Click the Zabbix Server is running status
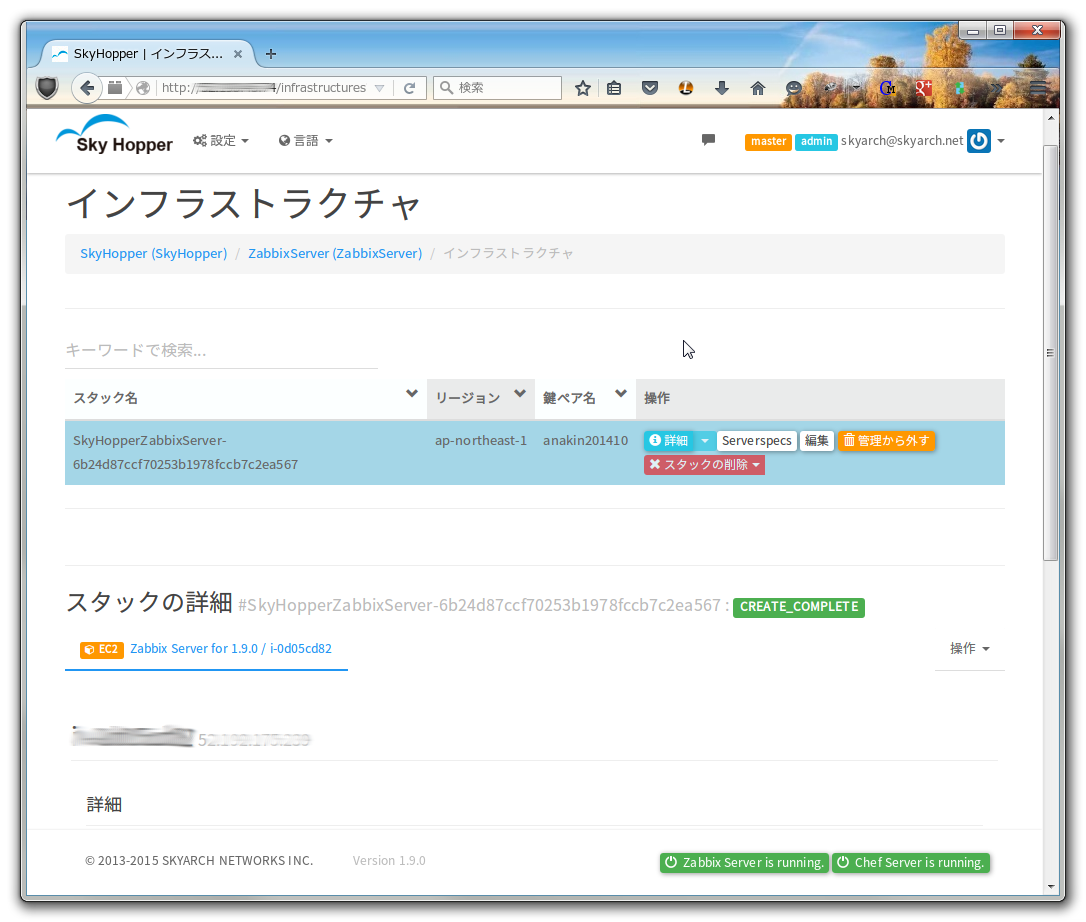 (x=745, y=862)
